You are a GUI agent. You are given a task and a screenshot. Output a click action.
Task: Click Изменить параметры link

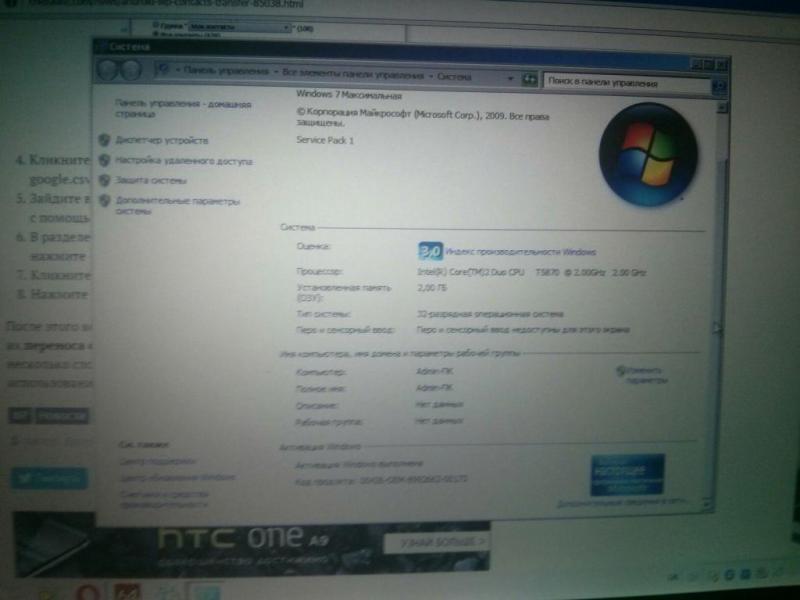tap(646, 375)
